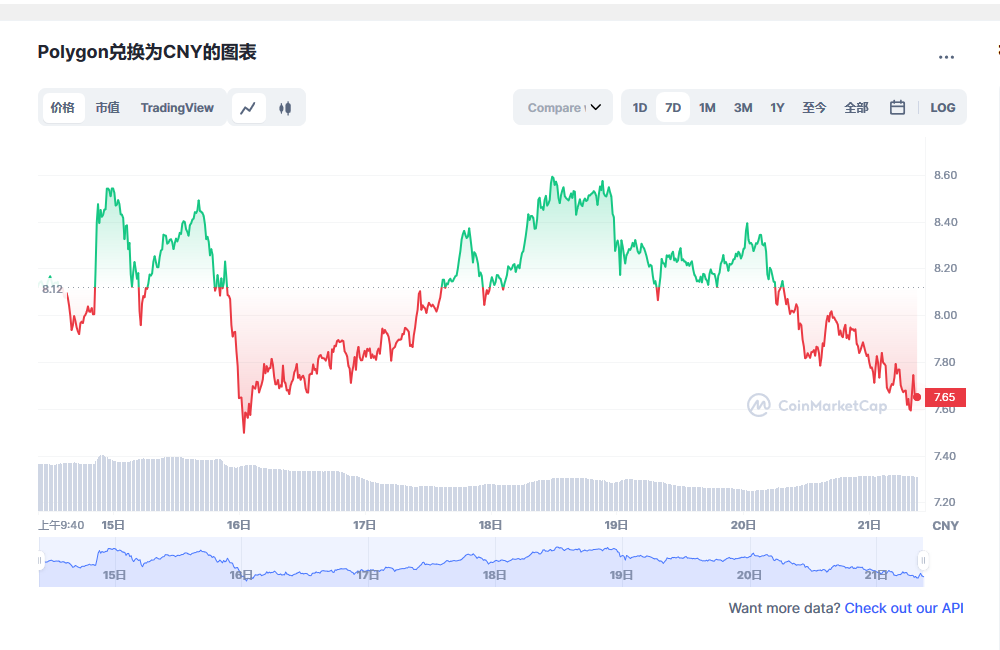Switch to line chart view icon
Screen dimensions: 1000x650
(249, 108)
